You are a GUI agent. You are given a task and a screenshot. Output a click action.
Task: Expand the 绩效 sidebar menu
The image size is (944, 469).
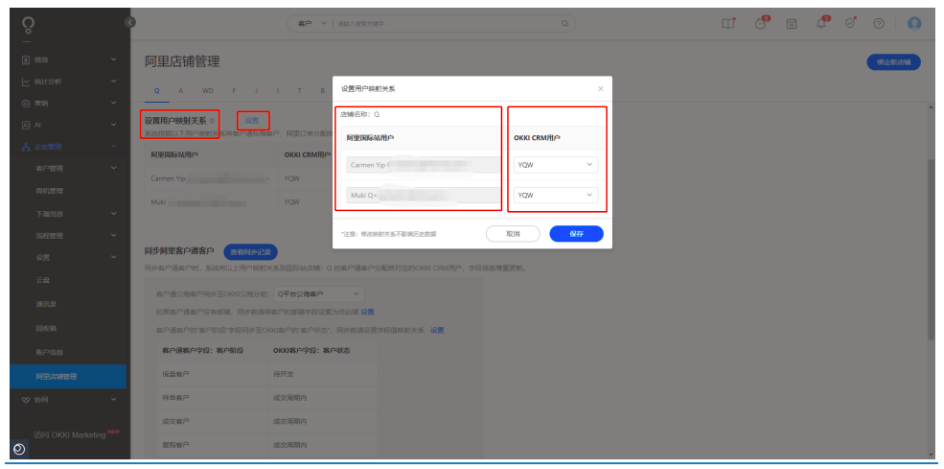[114, 60]
